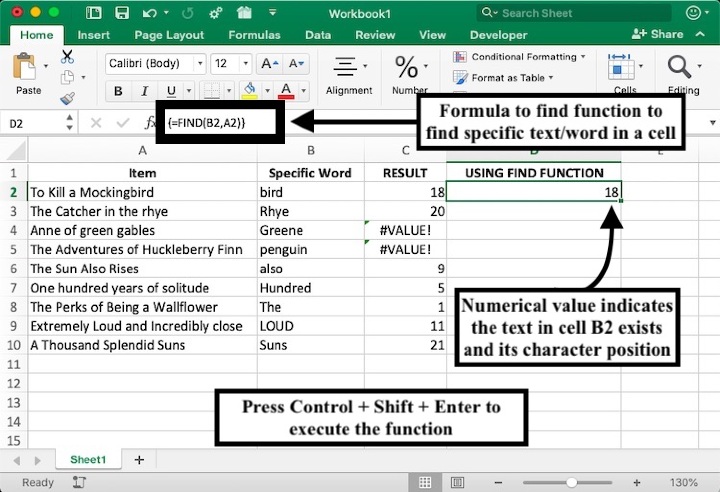
Task: Click the Share button
Action: point(658,34)
